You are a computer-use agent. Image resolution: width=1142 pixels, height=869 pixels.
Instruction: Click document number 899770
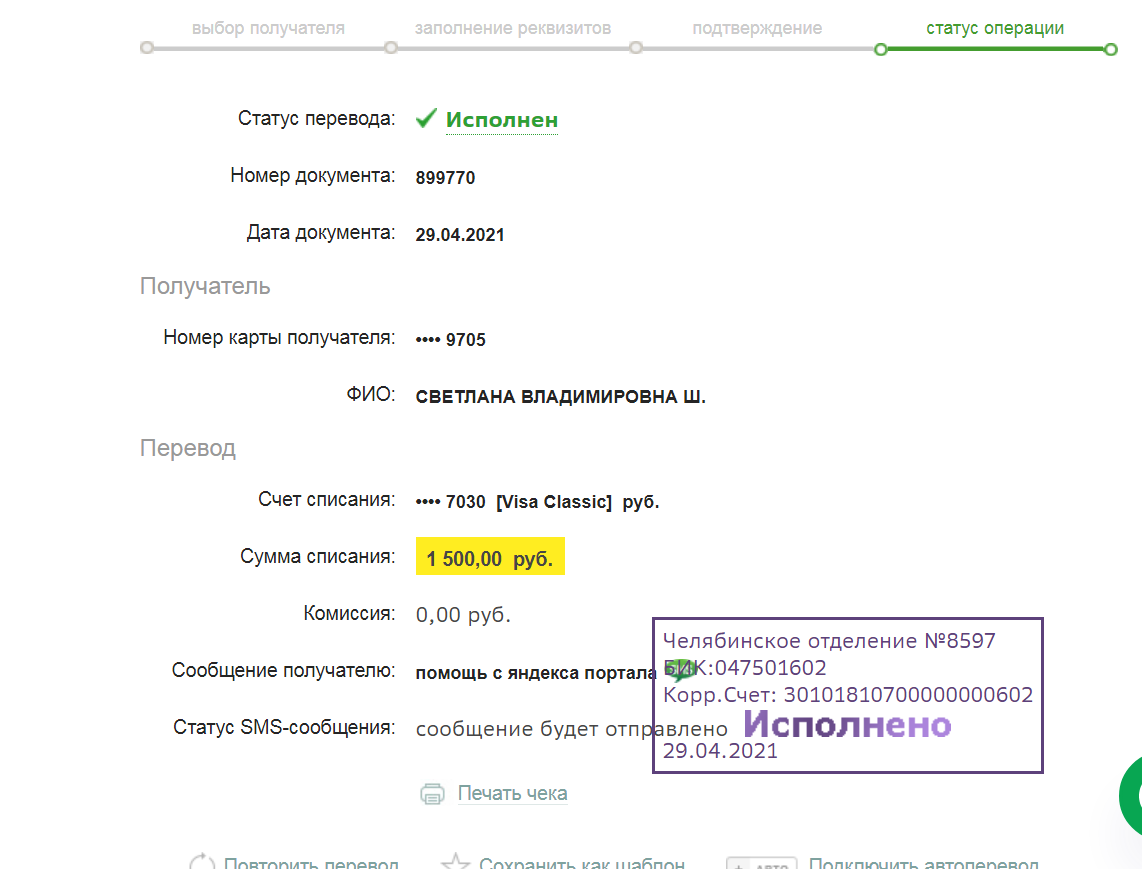click(x=445, y=178)
